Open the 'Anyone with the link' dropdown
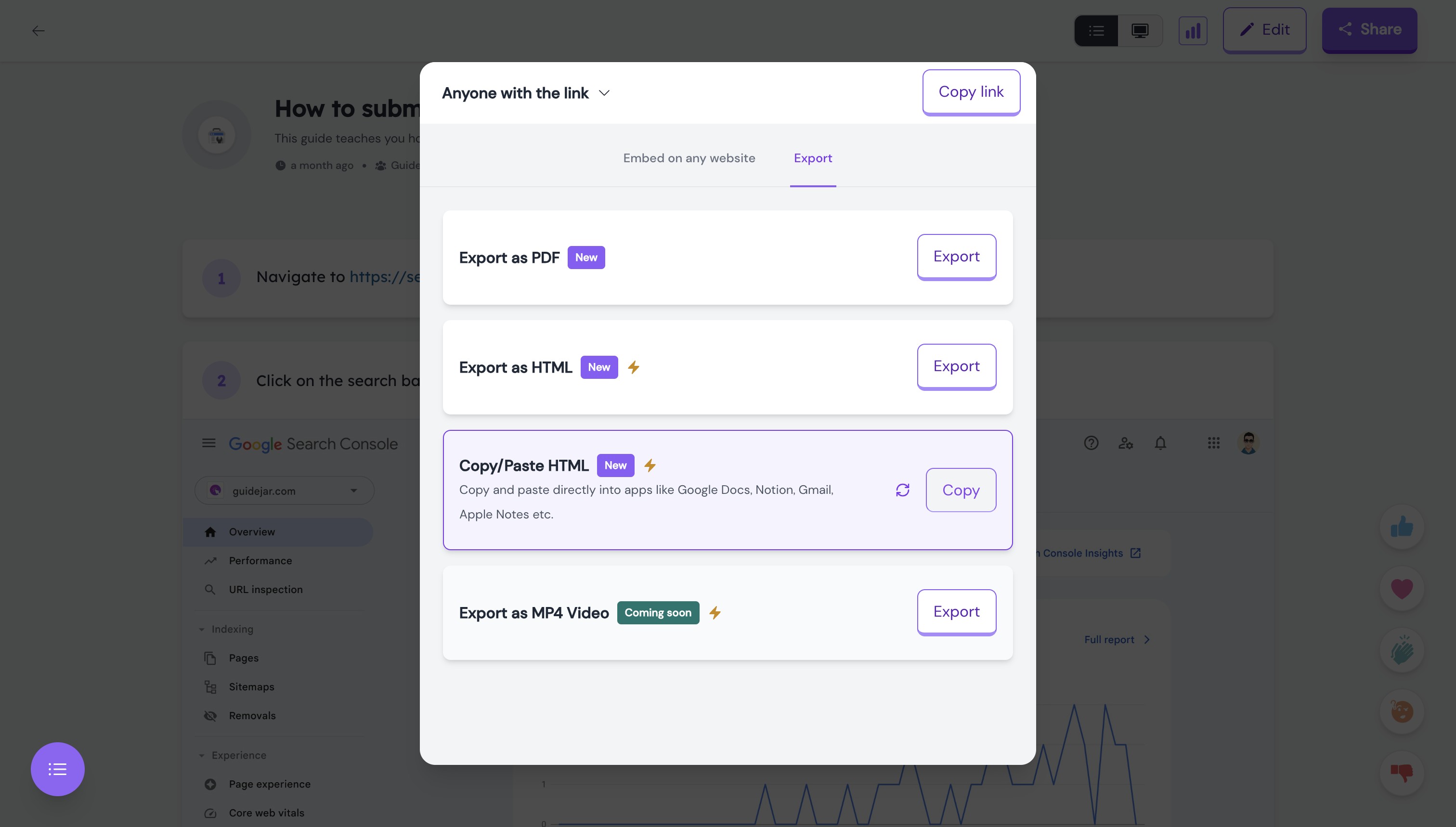1456x827 pixels. coord(525,92)
